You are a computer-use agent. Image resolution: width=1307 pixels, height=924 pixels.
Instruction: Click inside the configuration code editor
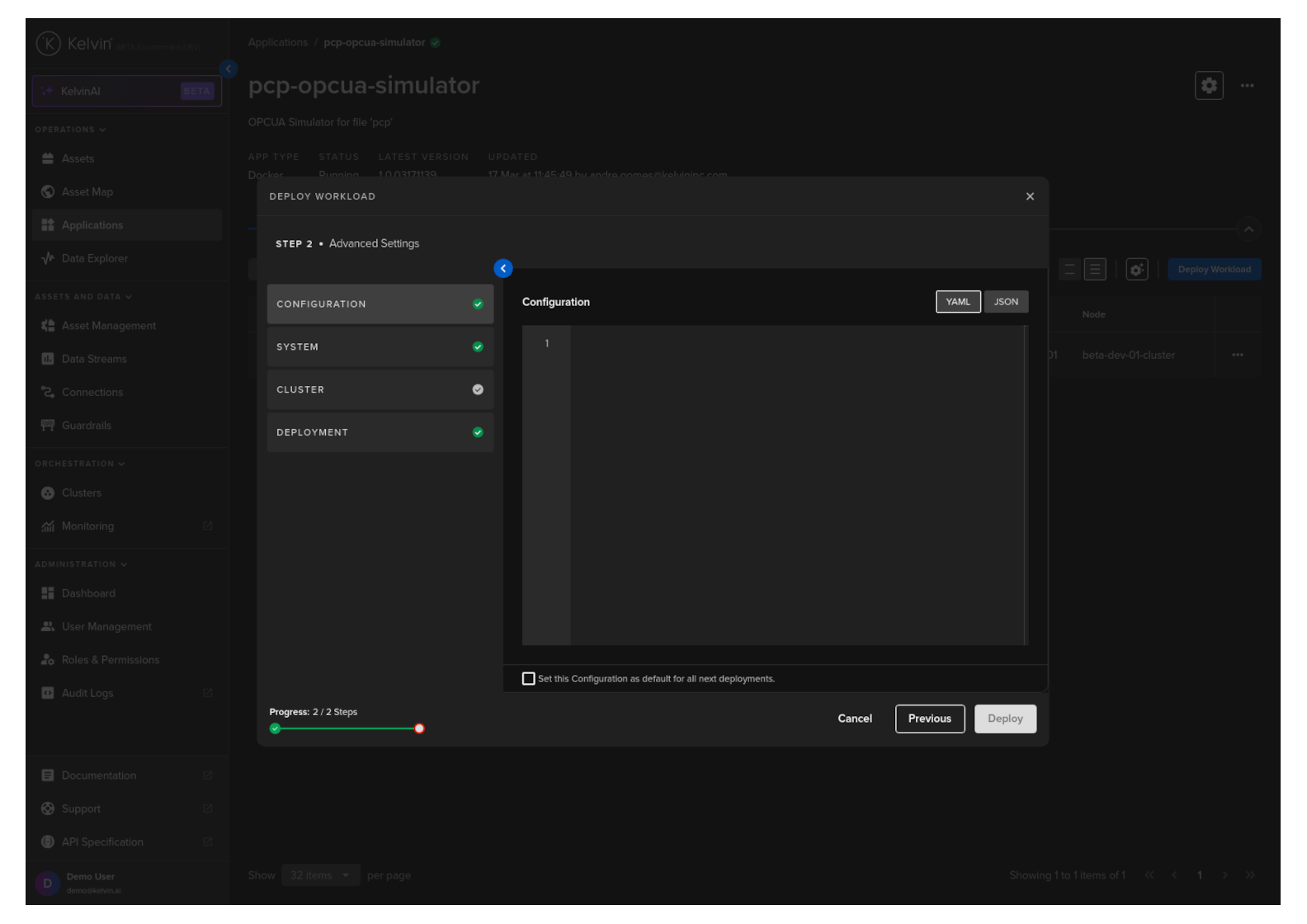pyautogui.click(x=796, y=485)
